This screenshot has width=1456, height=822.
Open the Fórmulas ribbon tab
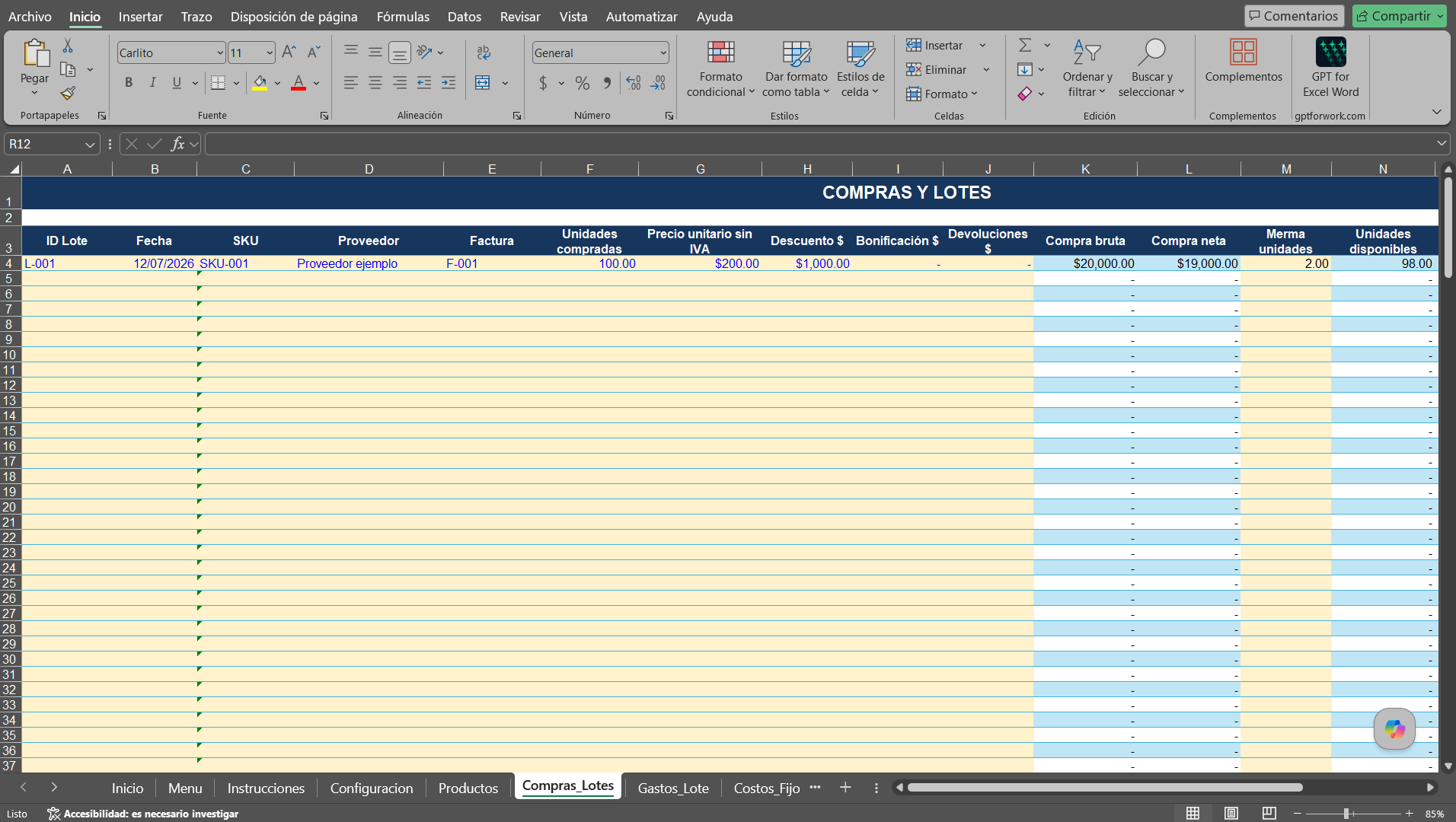point(403,17)
